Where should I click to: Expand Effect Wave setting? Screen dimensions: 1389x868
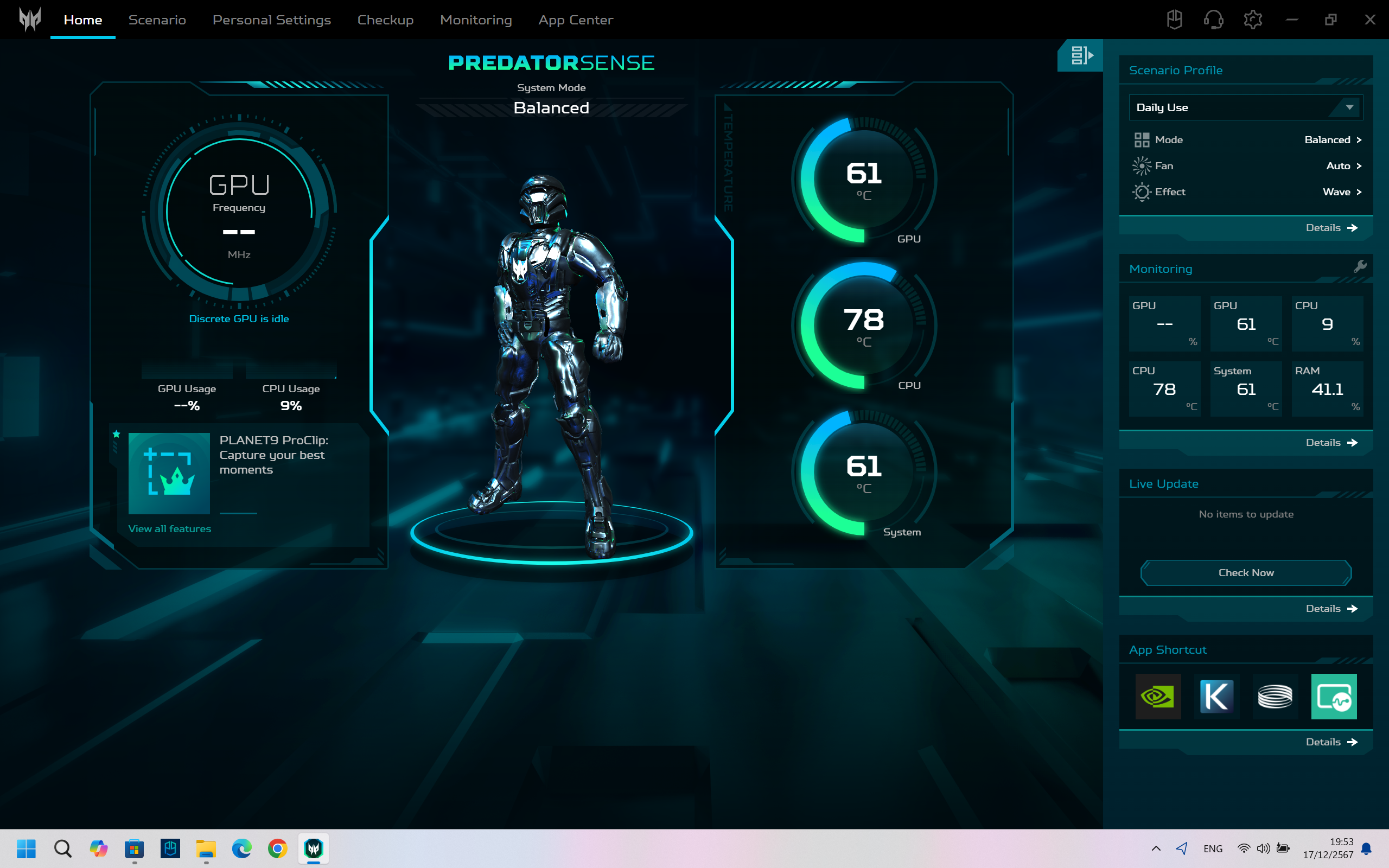pos(1342,192)
